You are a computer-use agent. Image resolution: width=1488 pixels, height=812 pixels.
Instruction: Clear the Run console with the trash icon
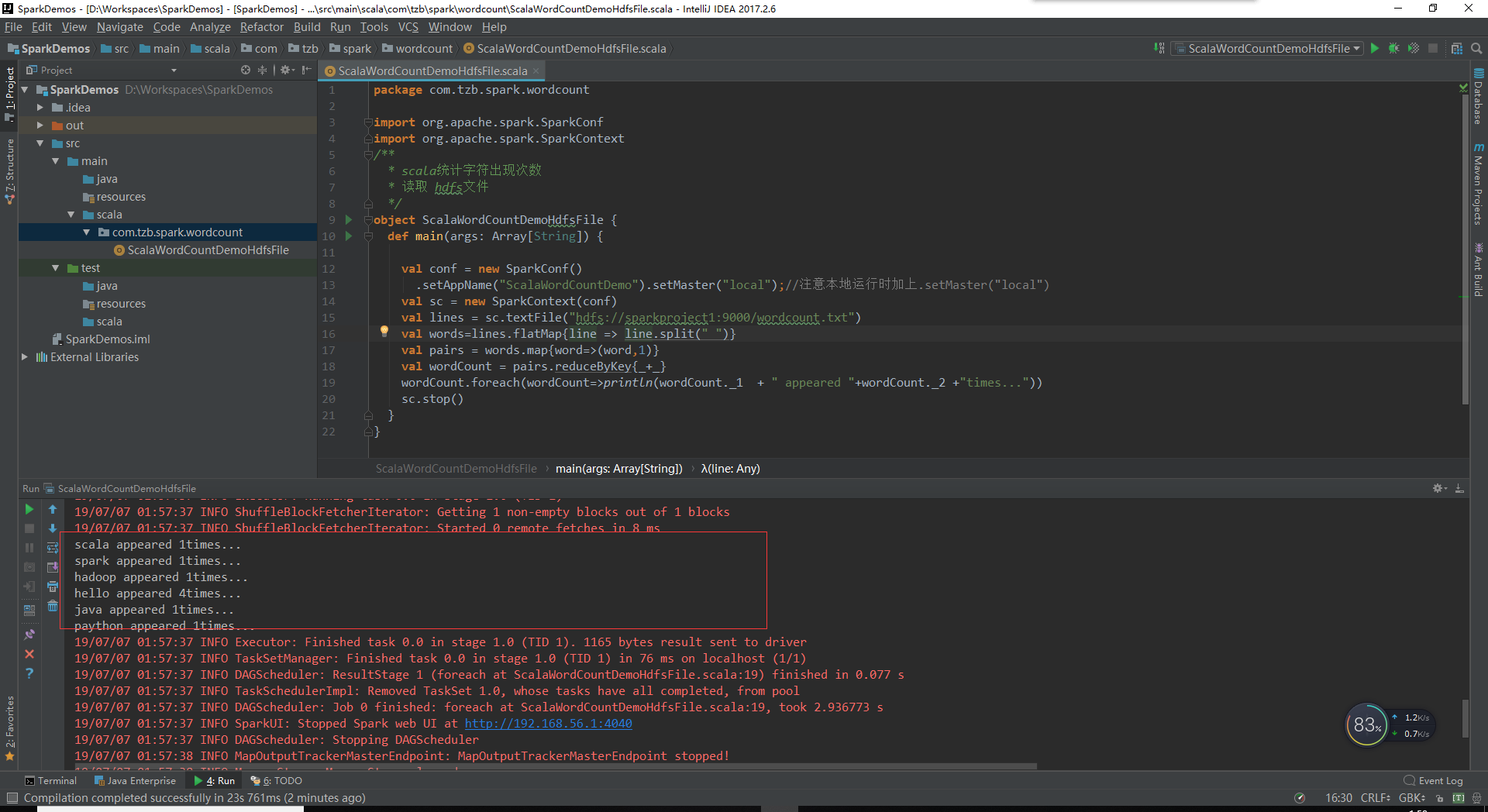pyautogui.click(x=52, y=607)
